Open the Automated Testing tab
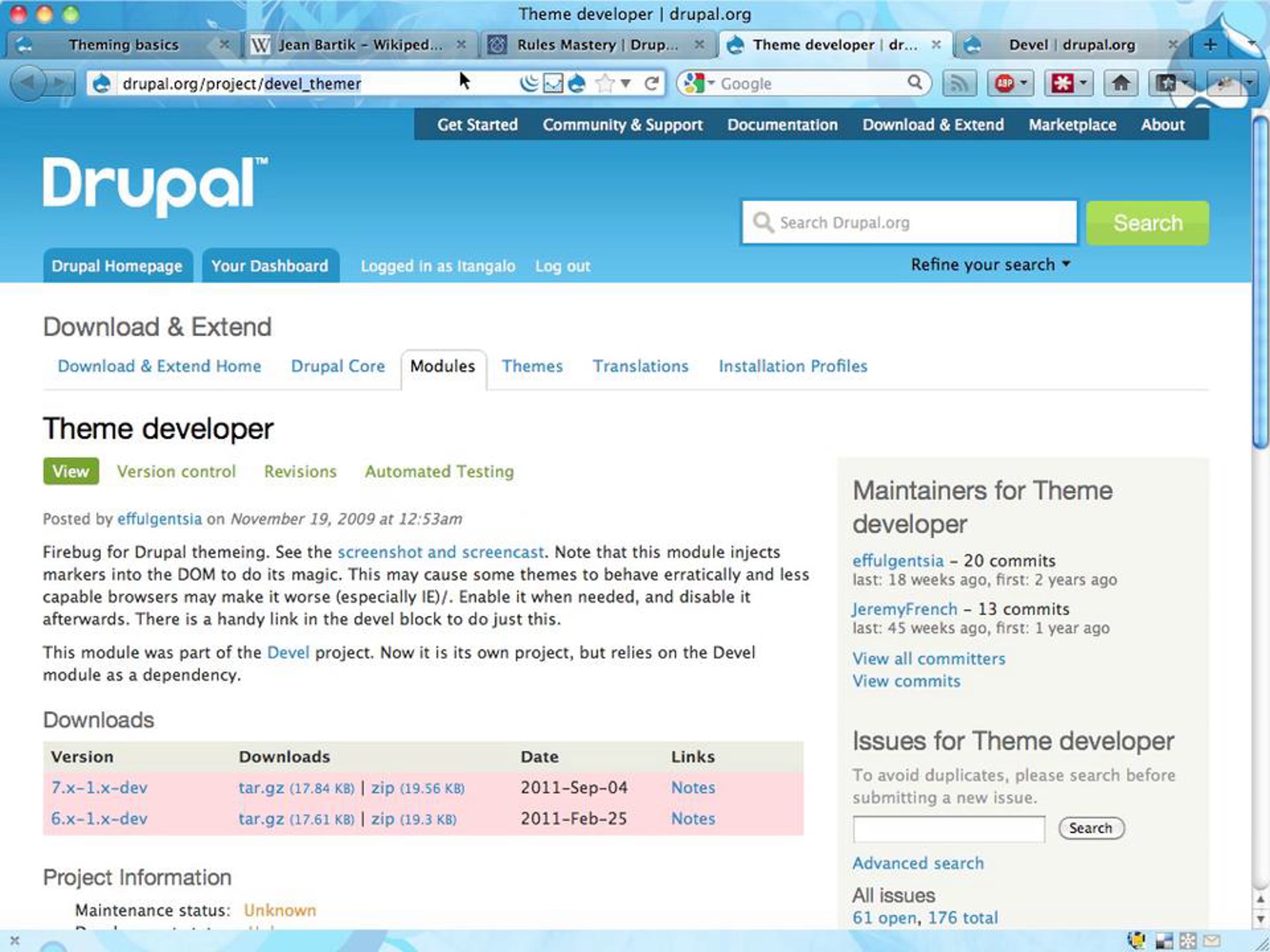1270x952 pixels. [439, 471]
